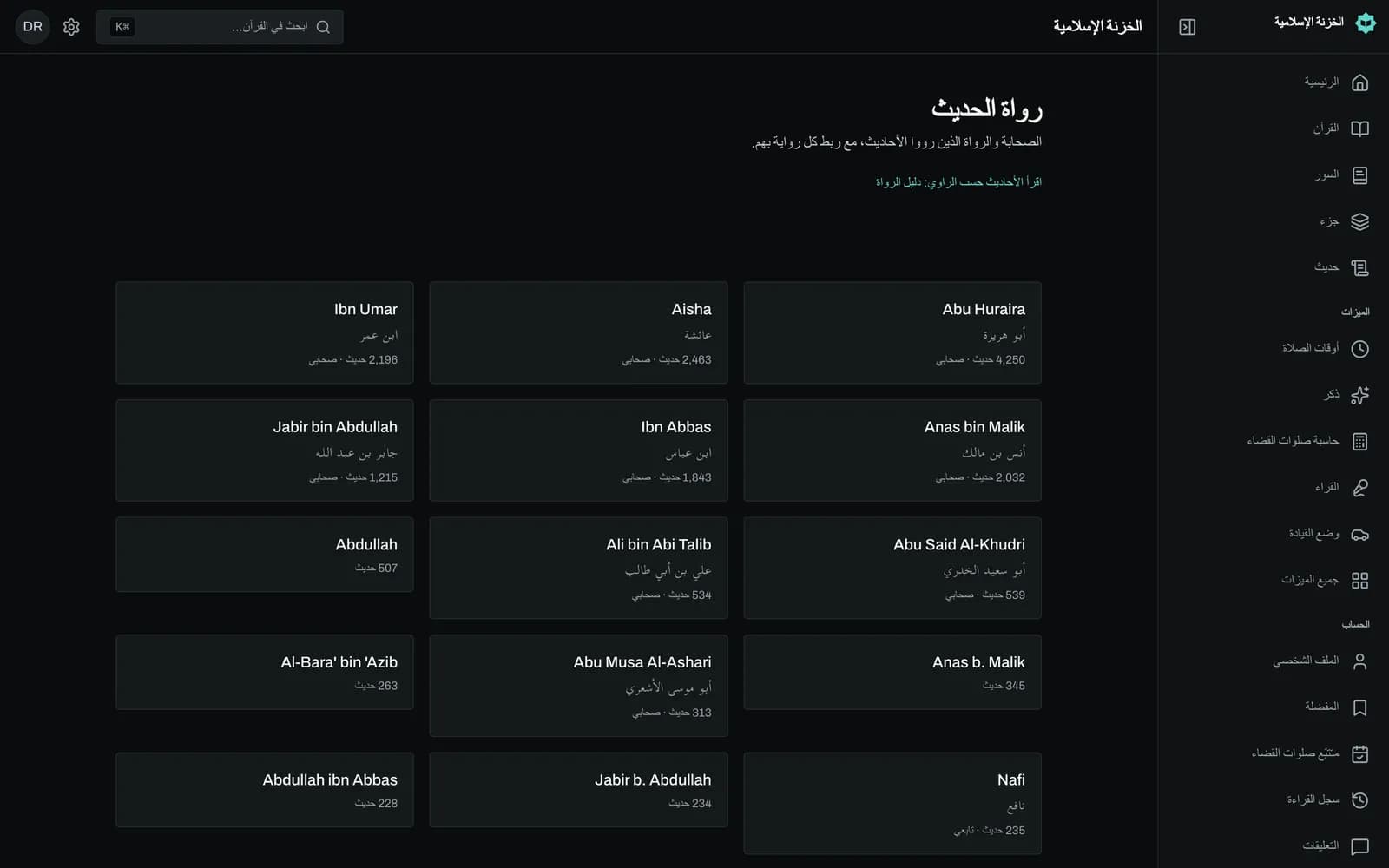1389x868 pixels.
Task: Open the reciters (القراء) microphone icon
Action: tap(1359, 488)
